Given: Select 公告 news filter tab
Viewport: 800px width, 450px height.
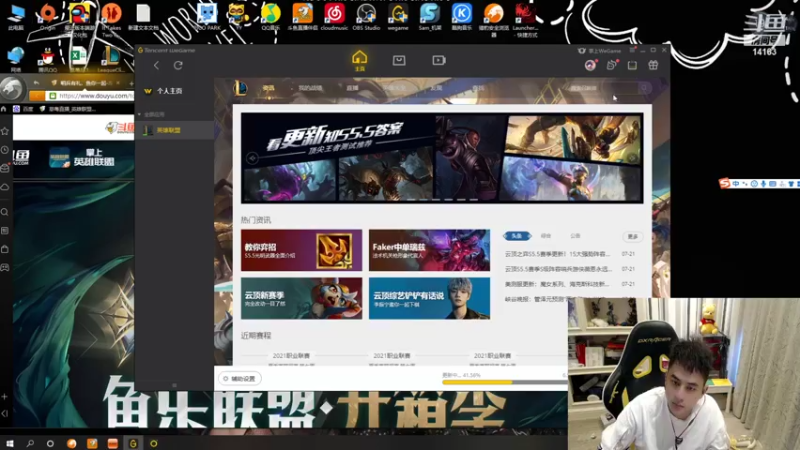Looking at the screenshot, I should click(x=576, y=236).
